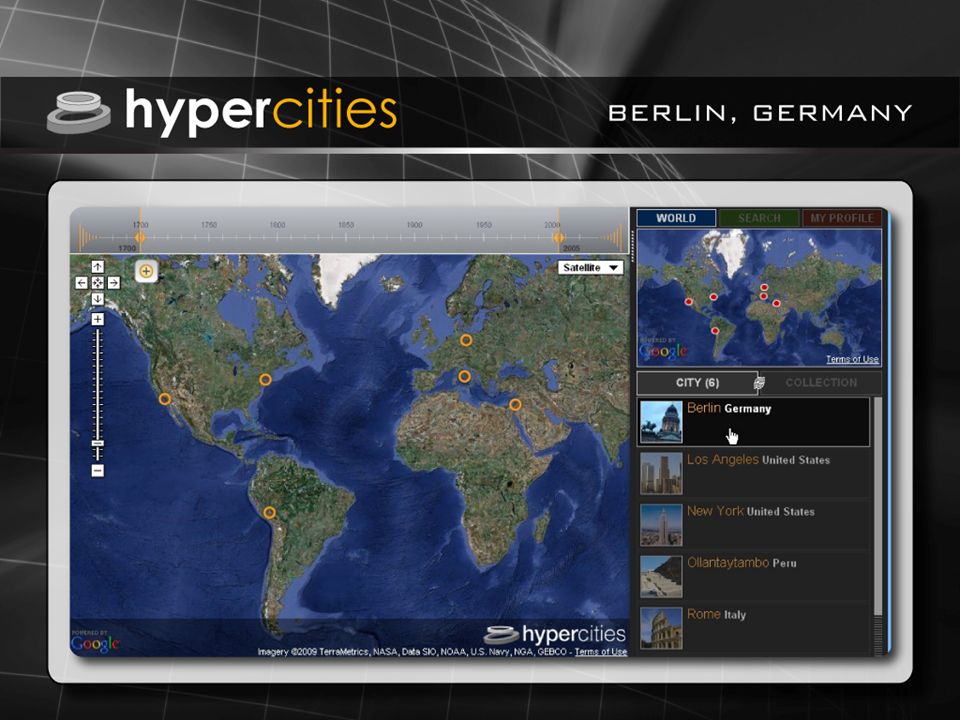This screenshot has width=960, height=720.
Task: Click the Rome Colosseum thumbnail
Action: [x=661, y=628]
